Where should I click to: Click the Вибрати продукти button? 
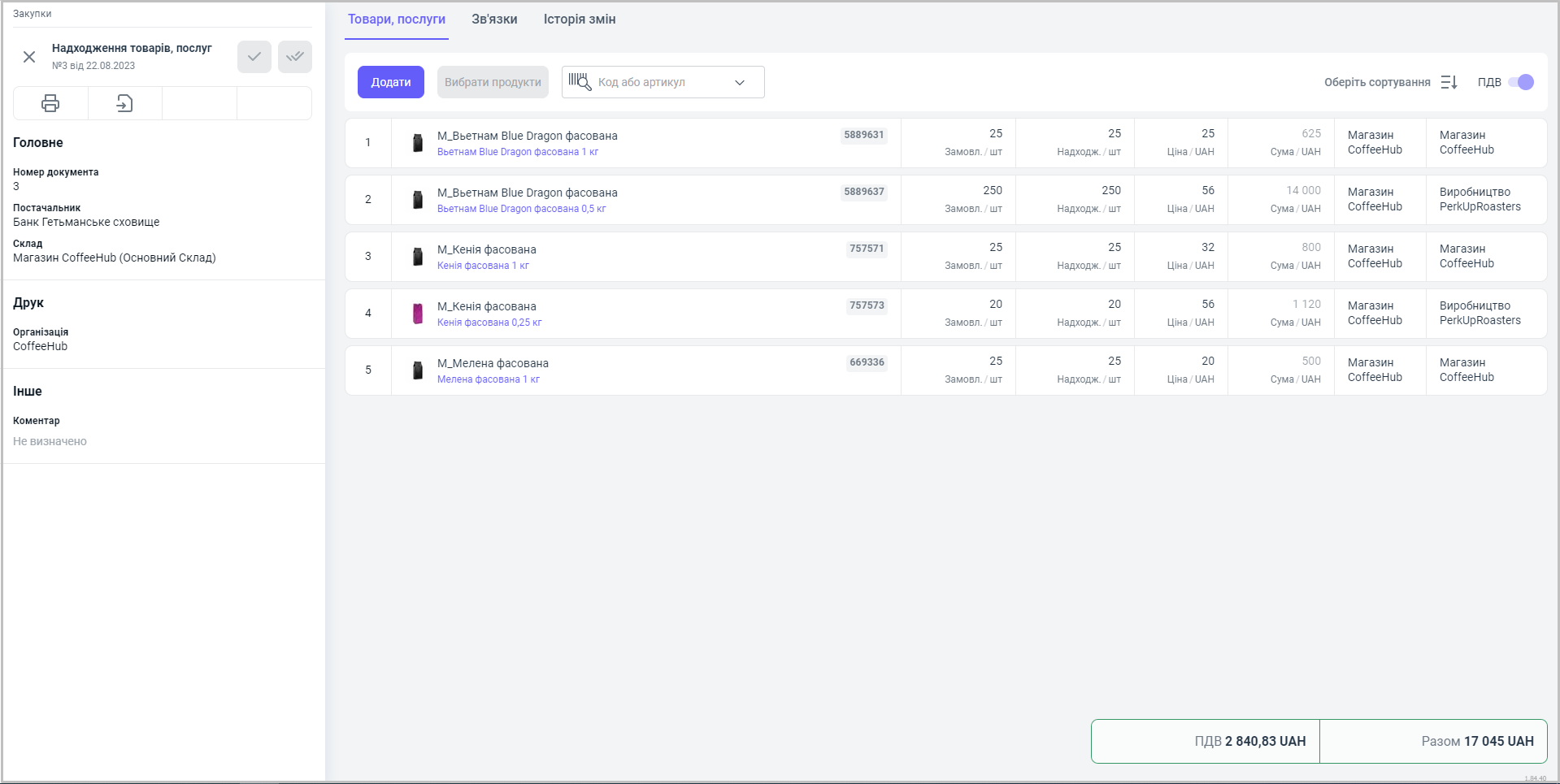493,82
